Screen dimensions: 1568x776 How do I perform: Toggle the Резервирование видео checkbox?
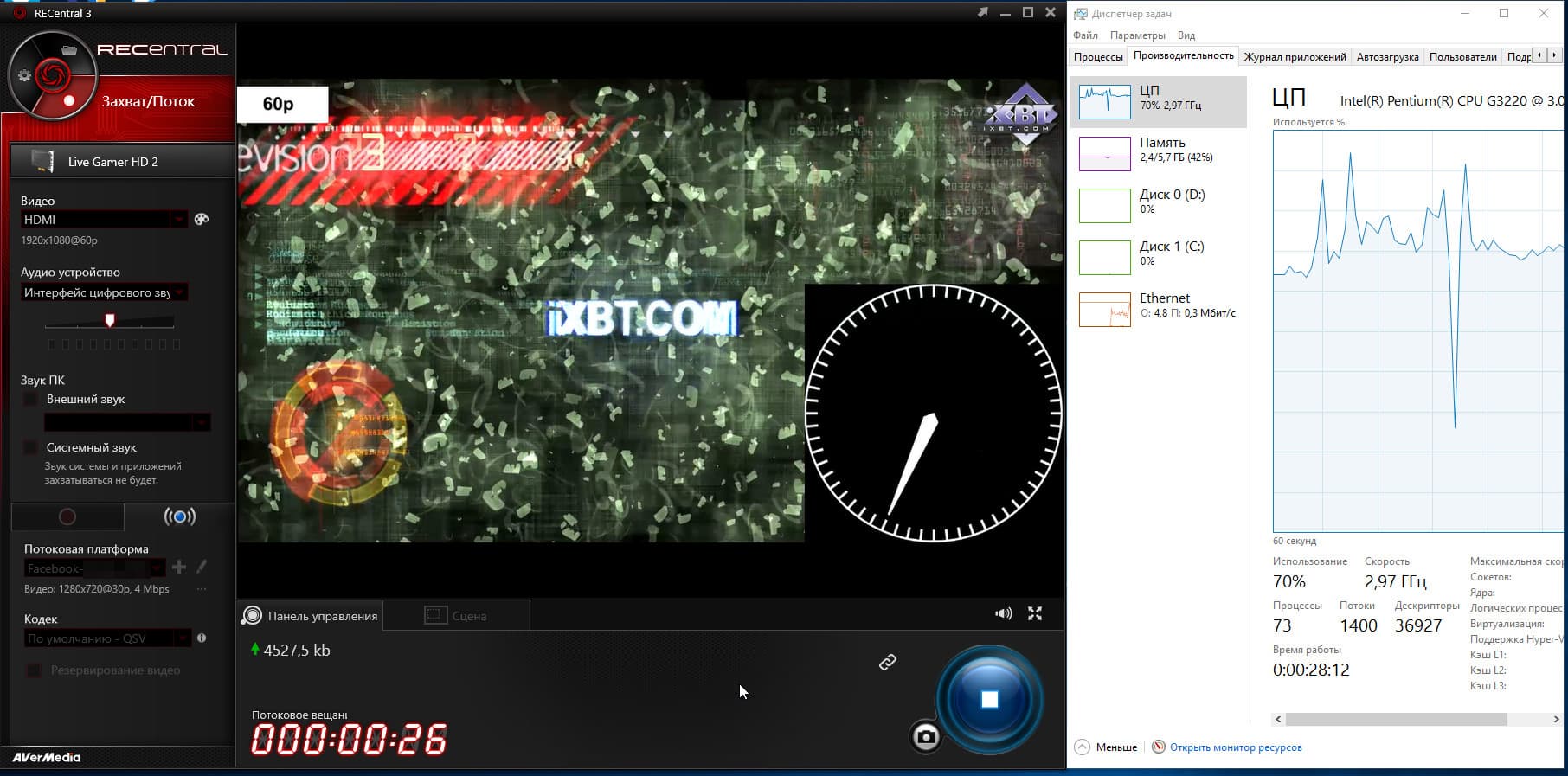click(33, 670)
